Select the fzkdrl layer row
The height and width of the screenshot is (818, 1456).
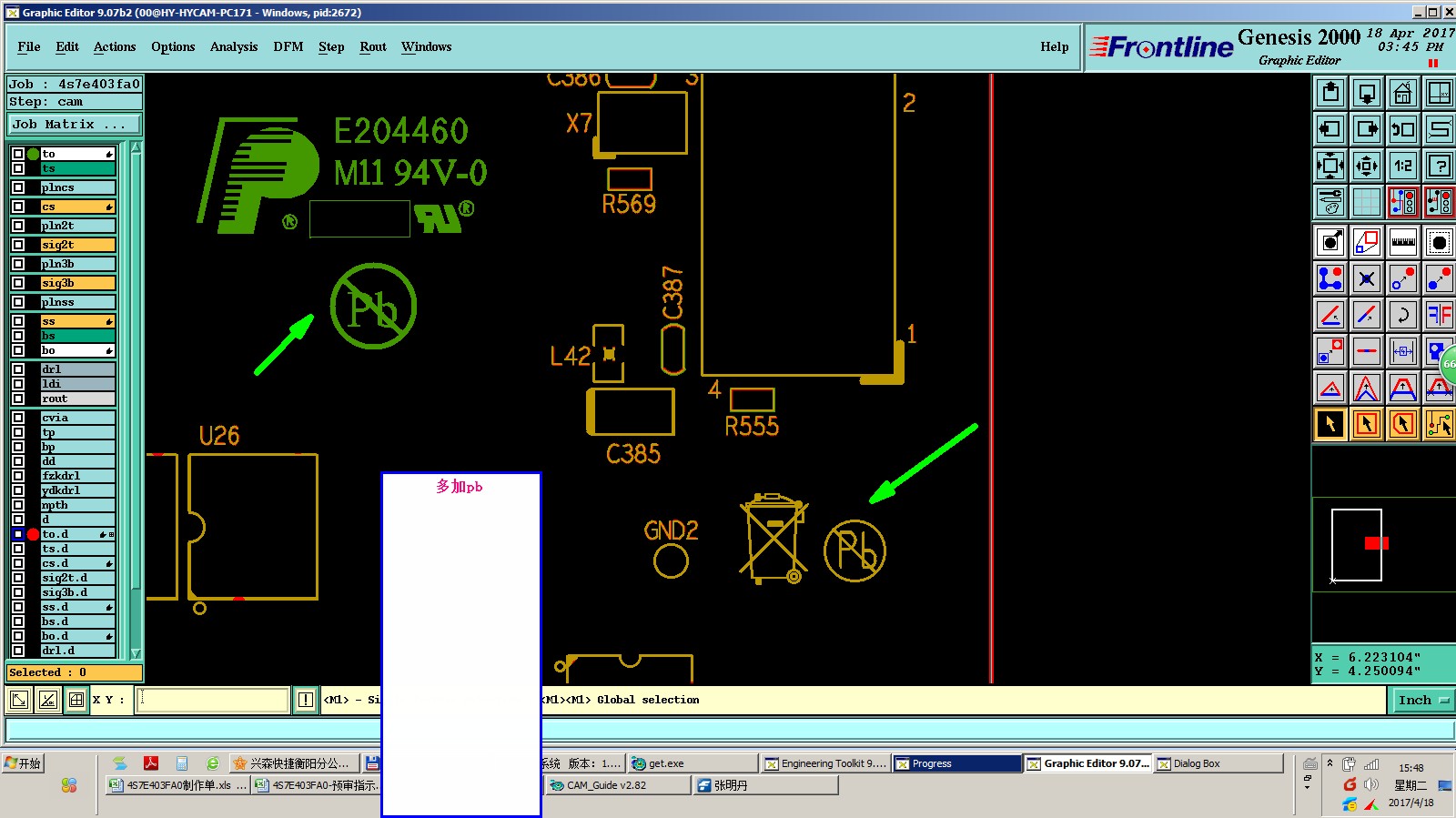[78, 476]
